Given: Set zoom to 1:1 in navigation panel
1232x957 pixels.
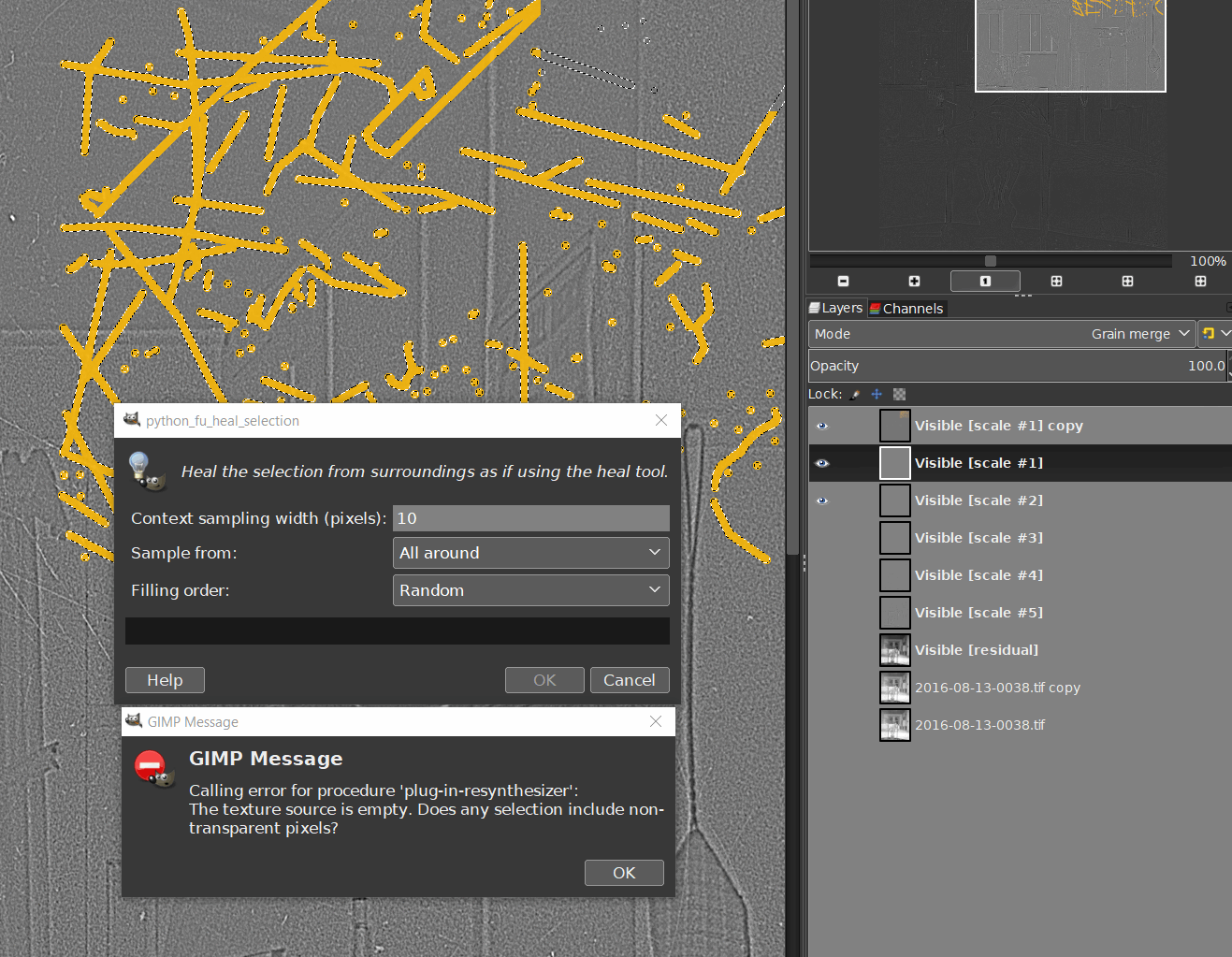Looking at the screenshot, I should point(985,282).
